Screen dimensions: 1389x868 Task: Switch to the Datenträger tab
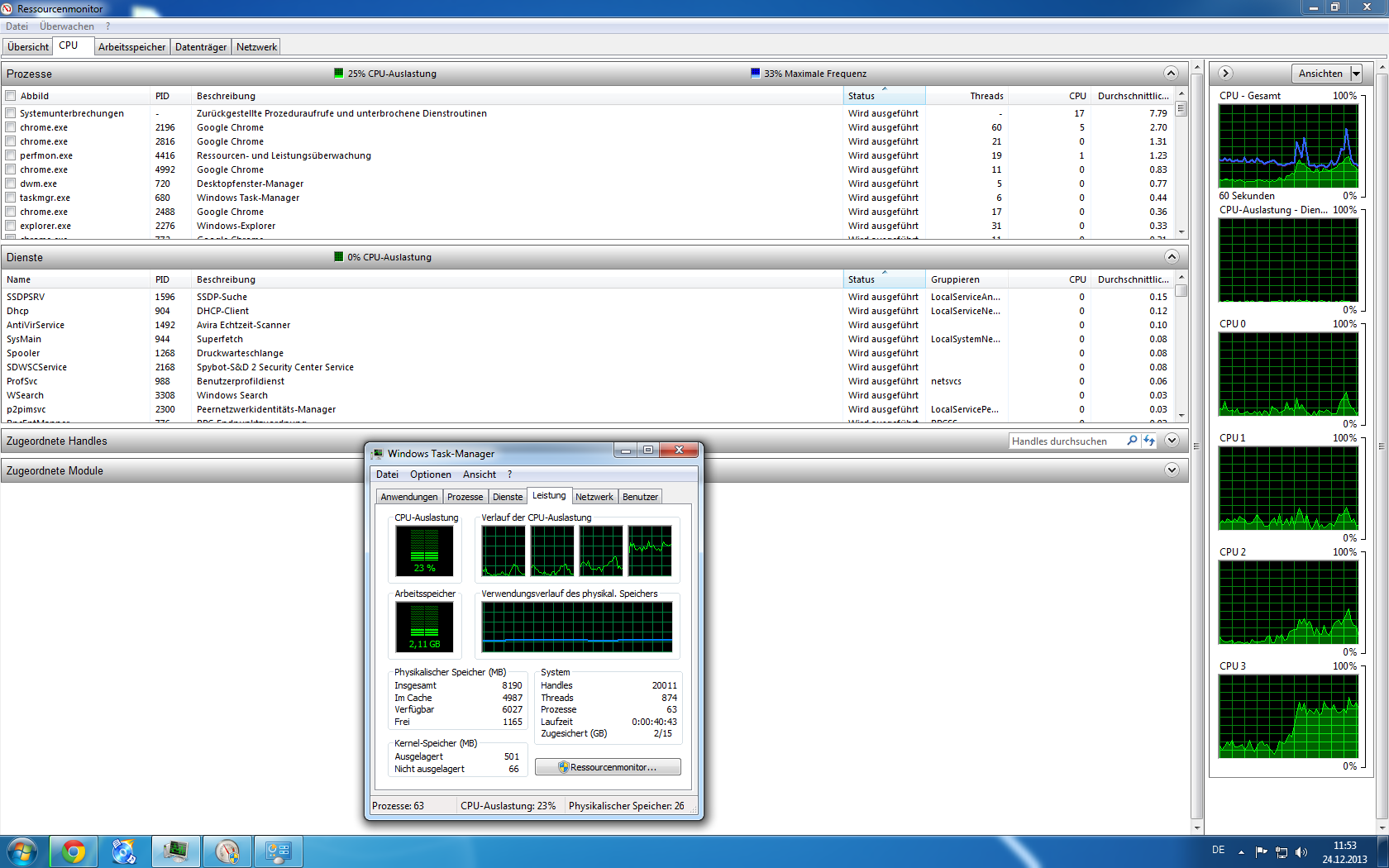[x=201, y=47]
